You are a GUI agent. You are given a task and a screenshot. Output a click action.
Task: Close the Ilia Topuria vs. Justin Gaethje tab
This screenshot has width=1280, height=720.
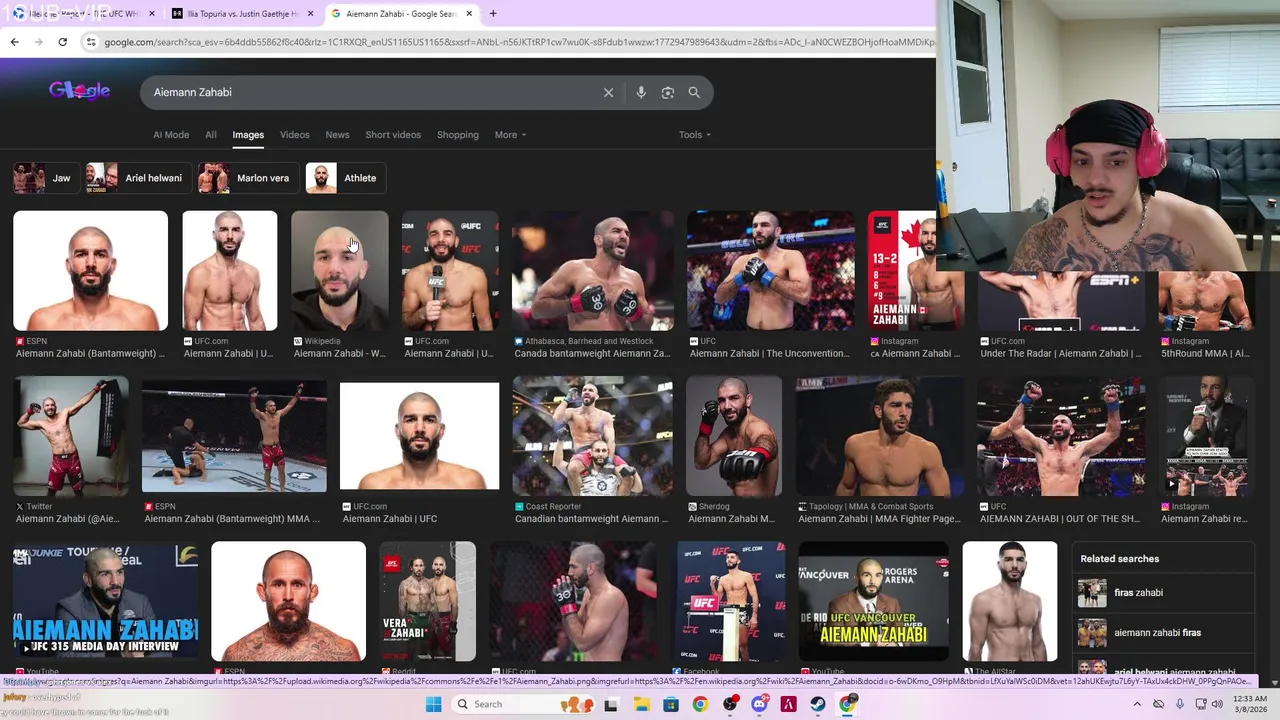(x=310, y=13)
